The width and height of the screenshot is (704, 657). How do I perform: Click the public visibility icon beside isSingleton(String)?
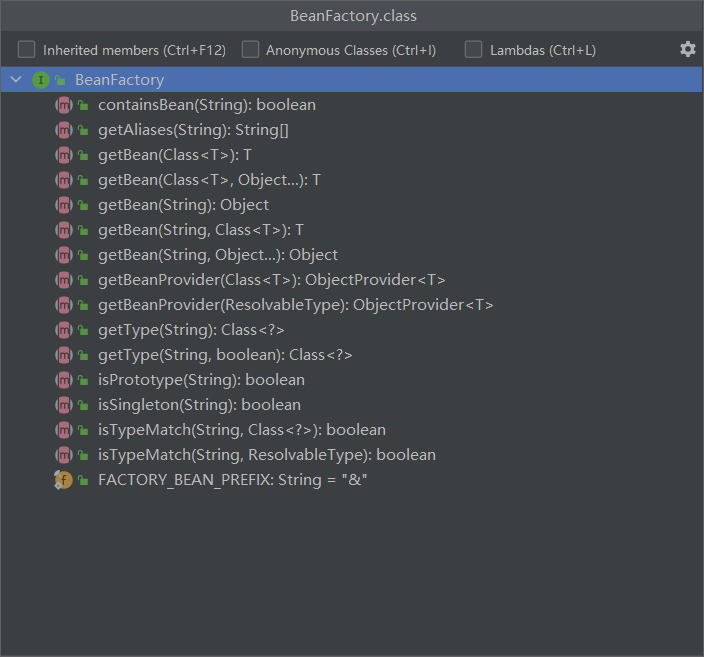(x=84, y=405)
